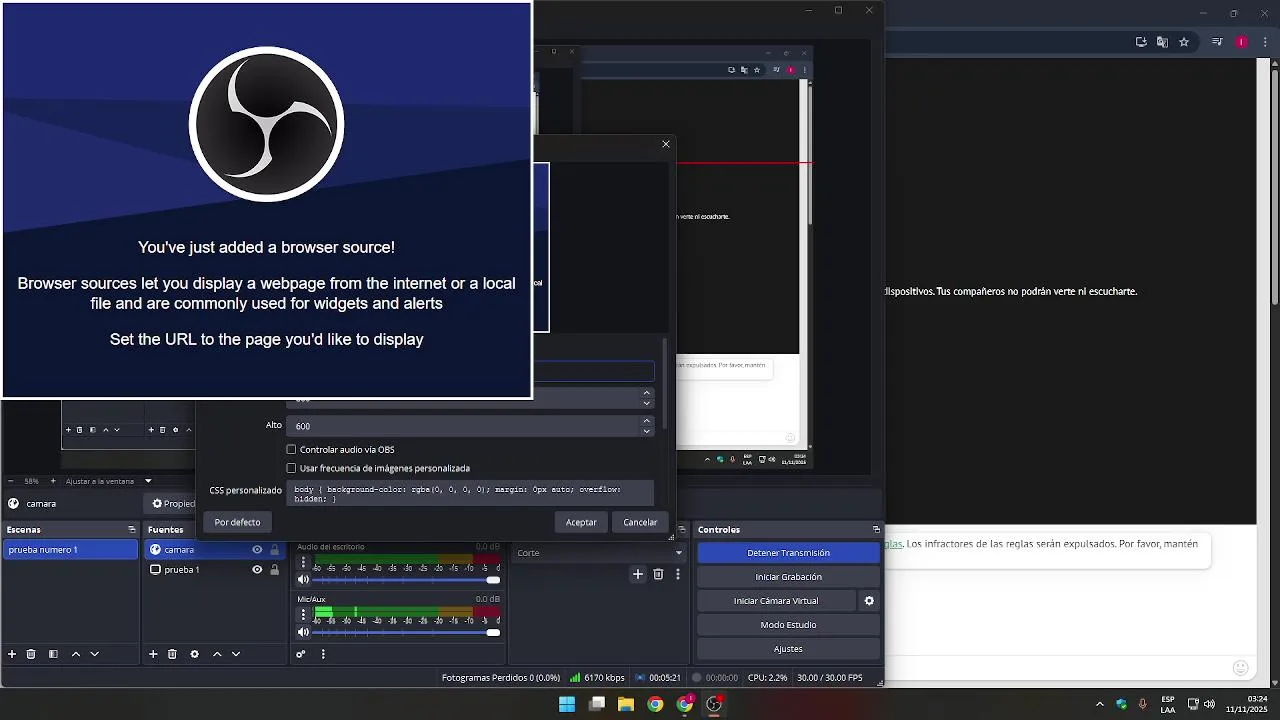1280x720 pixels.
Task: Open Chrome three-dot menu
Action: 1263,42
